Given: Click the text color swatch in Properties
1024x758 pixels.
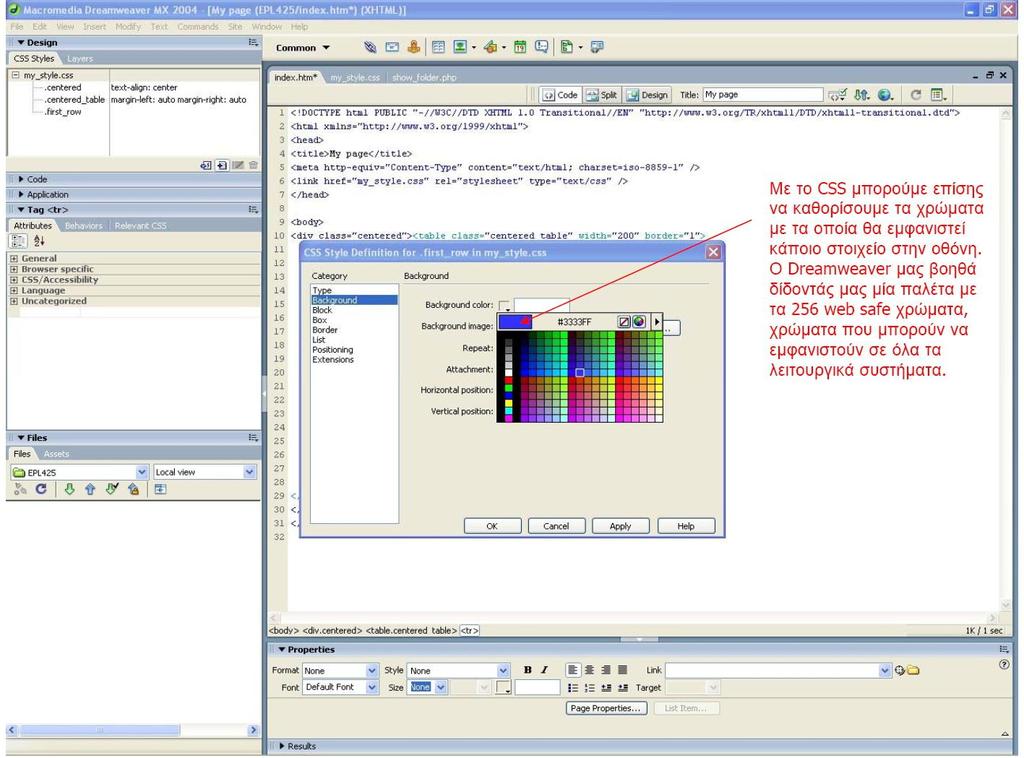Looking at the screenshot, I should coord(503,687).
